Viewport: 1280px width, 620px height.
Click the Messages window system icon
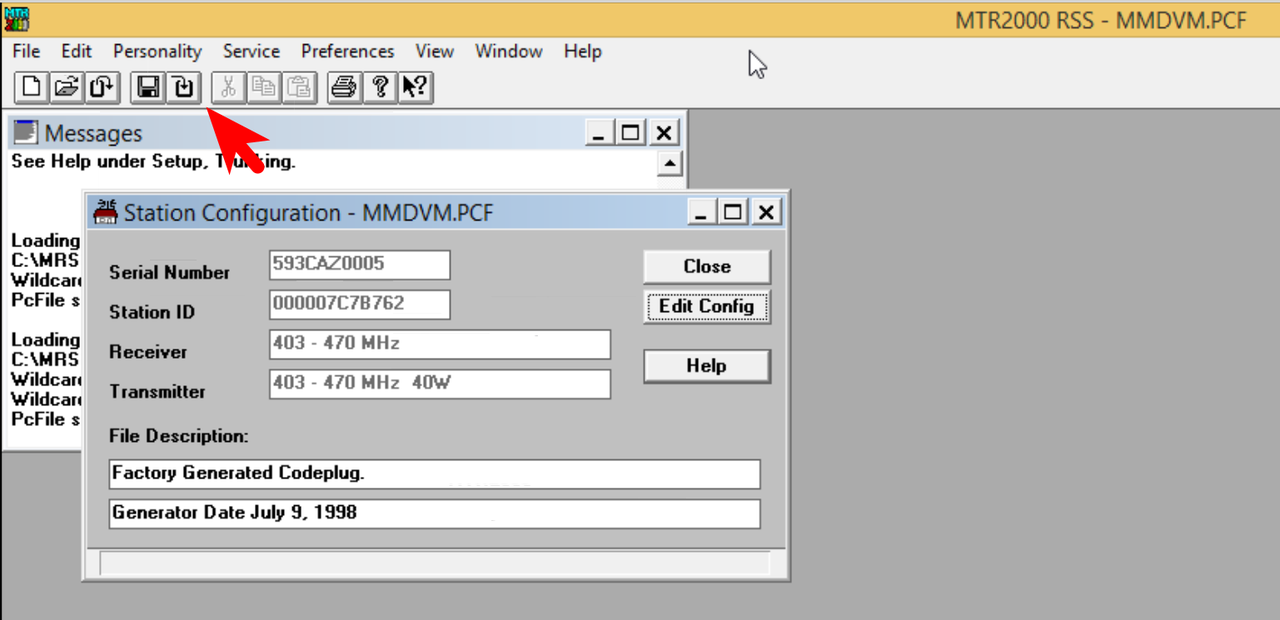point(25,132)
